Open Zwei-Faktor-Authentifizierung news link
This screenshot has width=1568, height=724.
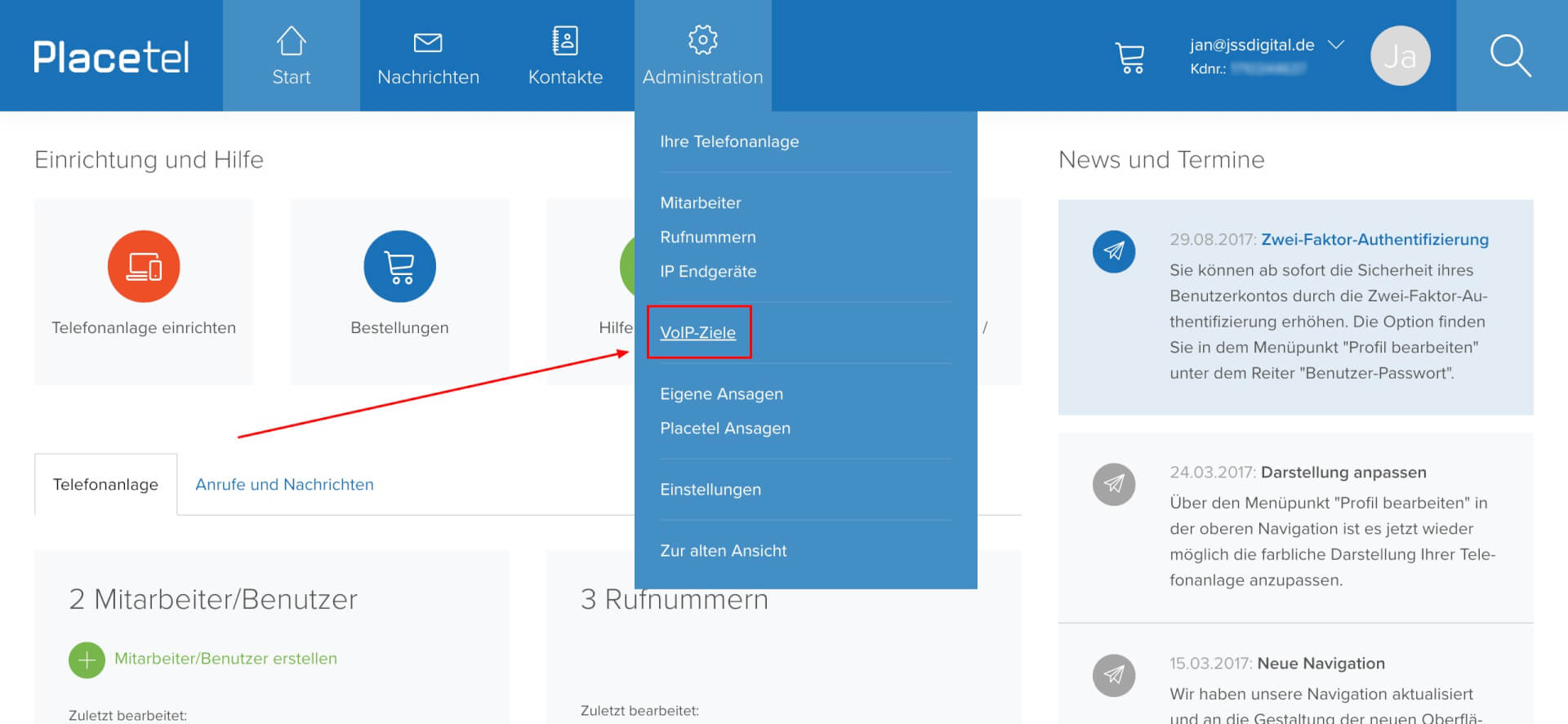(1374, 239)
